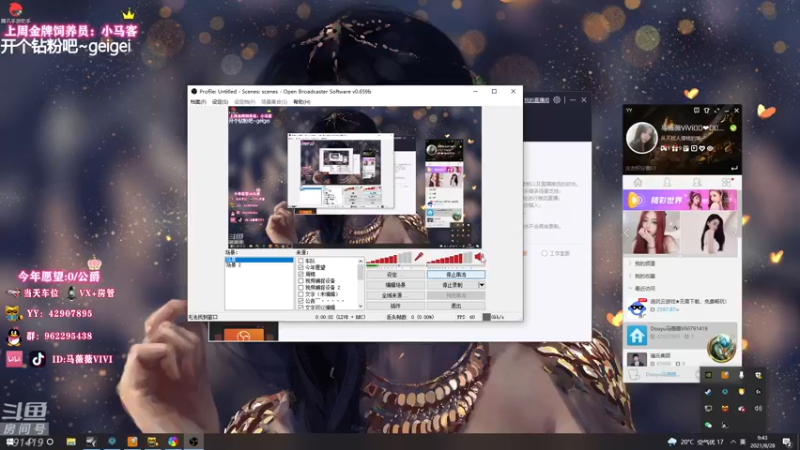Click the 停止串流 button

(456, 274)
